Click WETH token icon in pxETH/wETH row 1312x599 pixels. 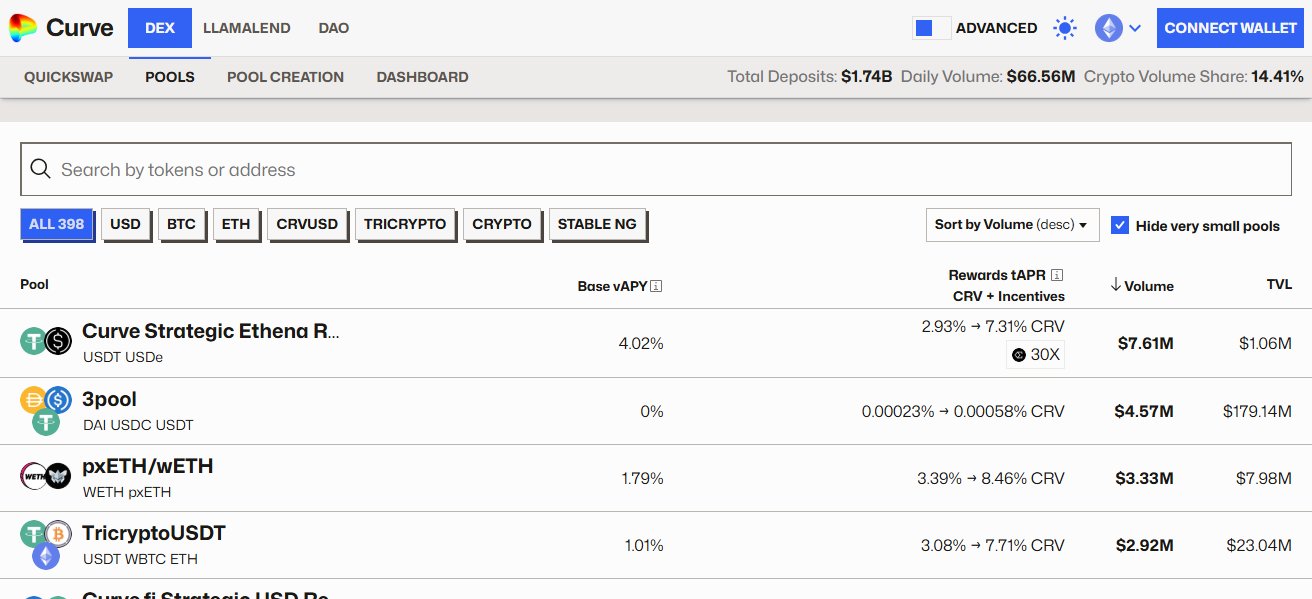[34, 476]
